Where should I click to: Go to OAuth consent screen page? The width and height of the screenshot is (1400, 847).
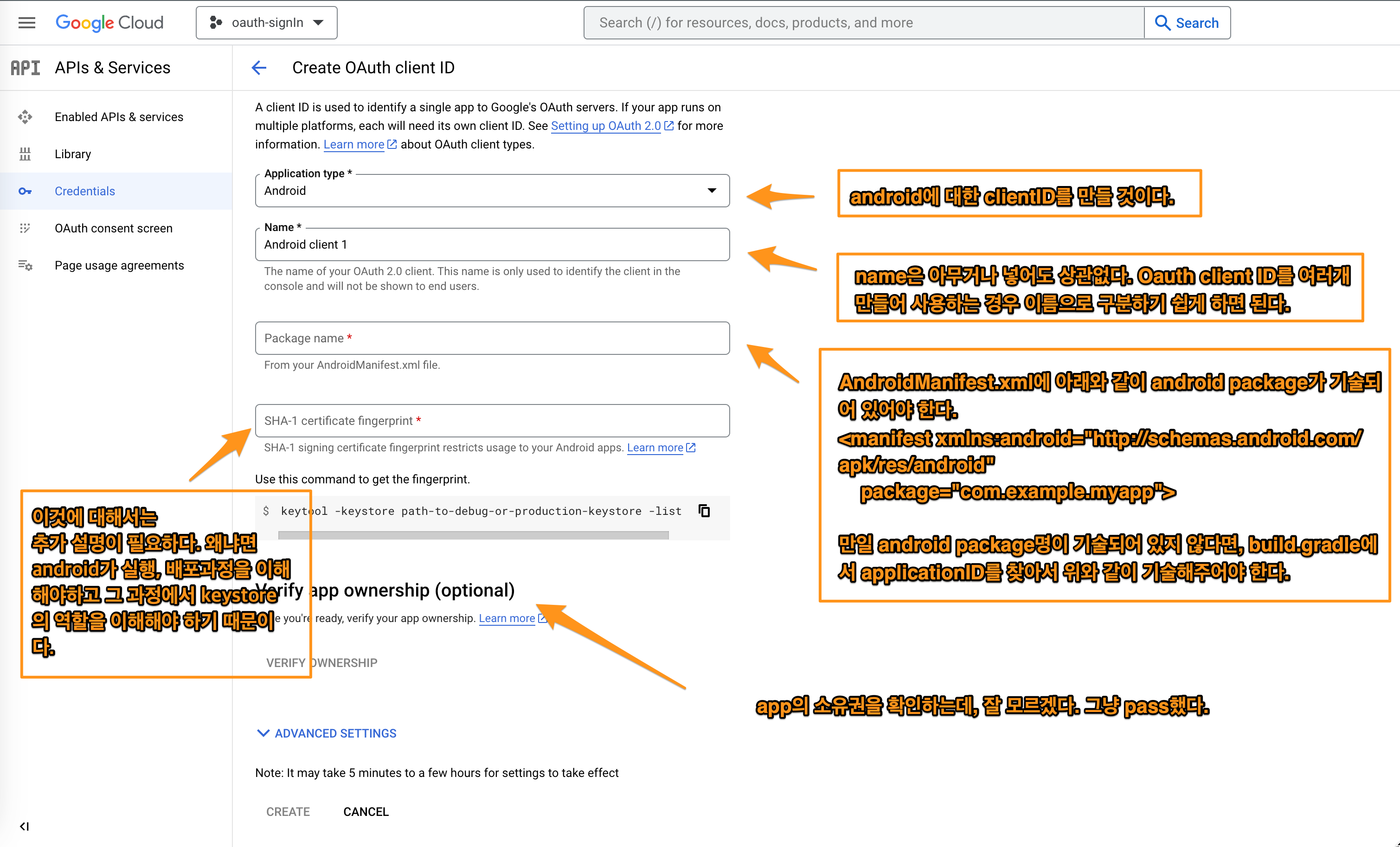tap(113, 228)
